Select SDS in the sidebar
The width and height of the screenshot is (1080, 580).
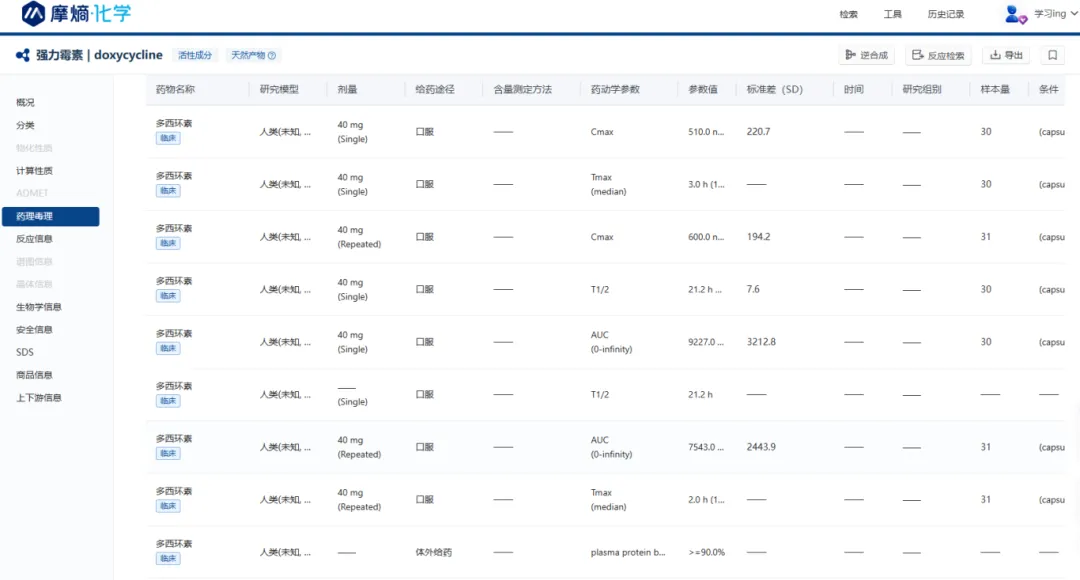pos(24,352)
